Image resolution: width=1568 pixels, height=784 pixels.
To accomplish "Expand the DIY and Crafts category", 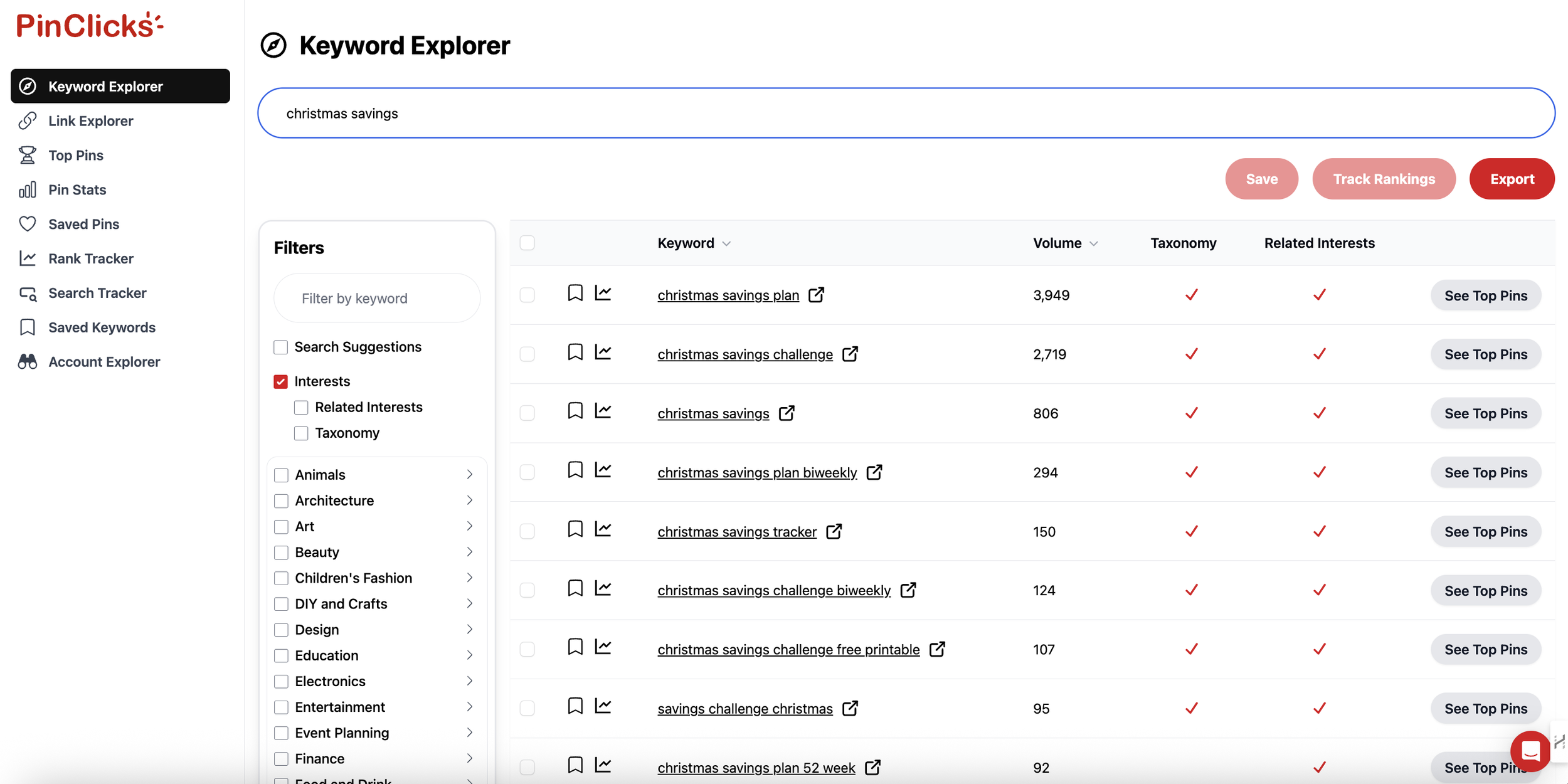I will (469, 603).
